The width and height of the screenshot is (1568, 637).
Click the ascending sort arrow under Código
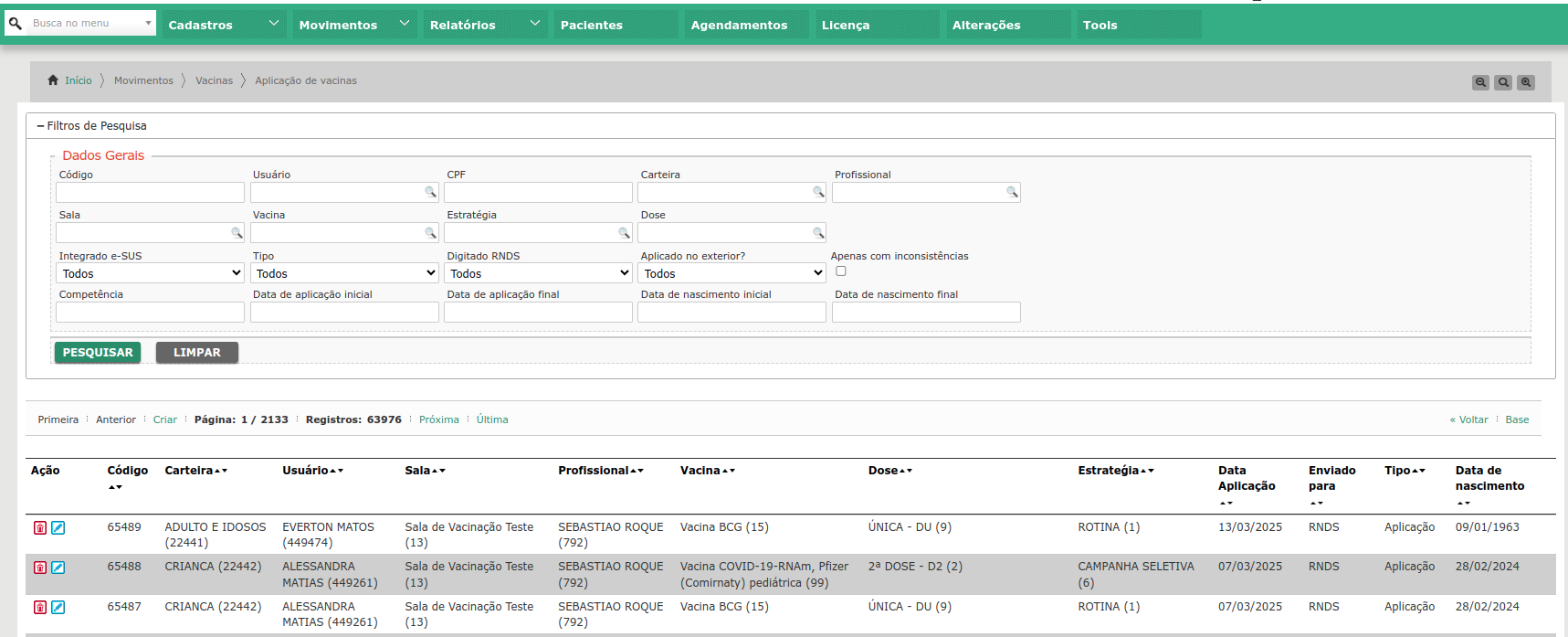(111, 487)
